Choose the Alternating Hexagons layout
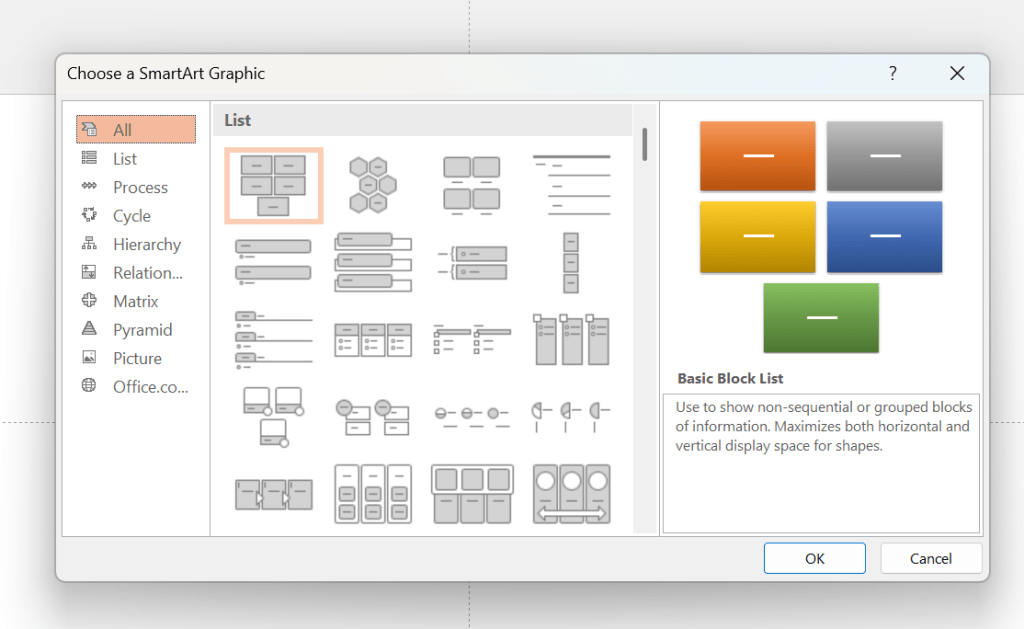Viewport: 1024px width, 629px height. tap(372, 183)
